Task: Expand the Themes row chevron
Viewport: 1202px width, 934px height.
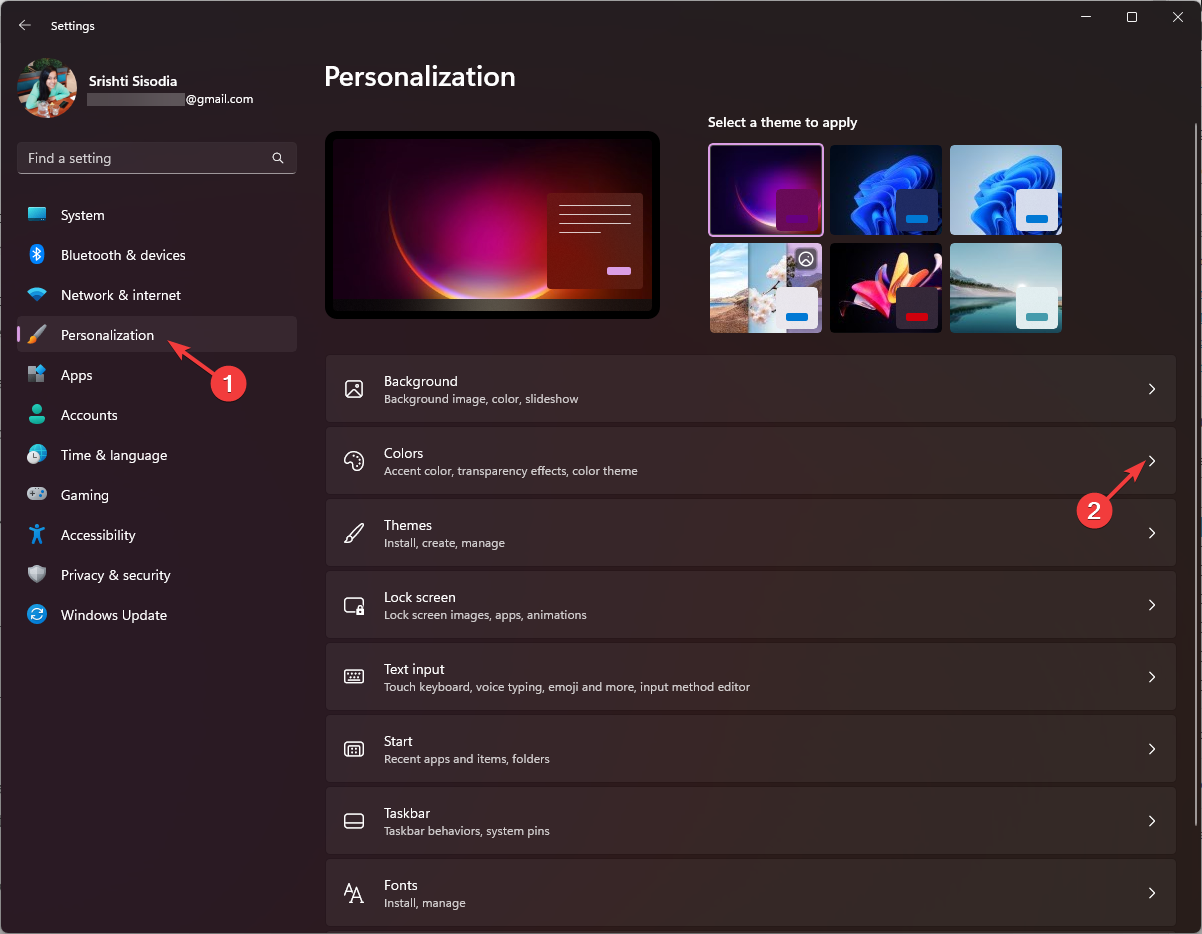Action: (x=1151, y=533)
